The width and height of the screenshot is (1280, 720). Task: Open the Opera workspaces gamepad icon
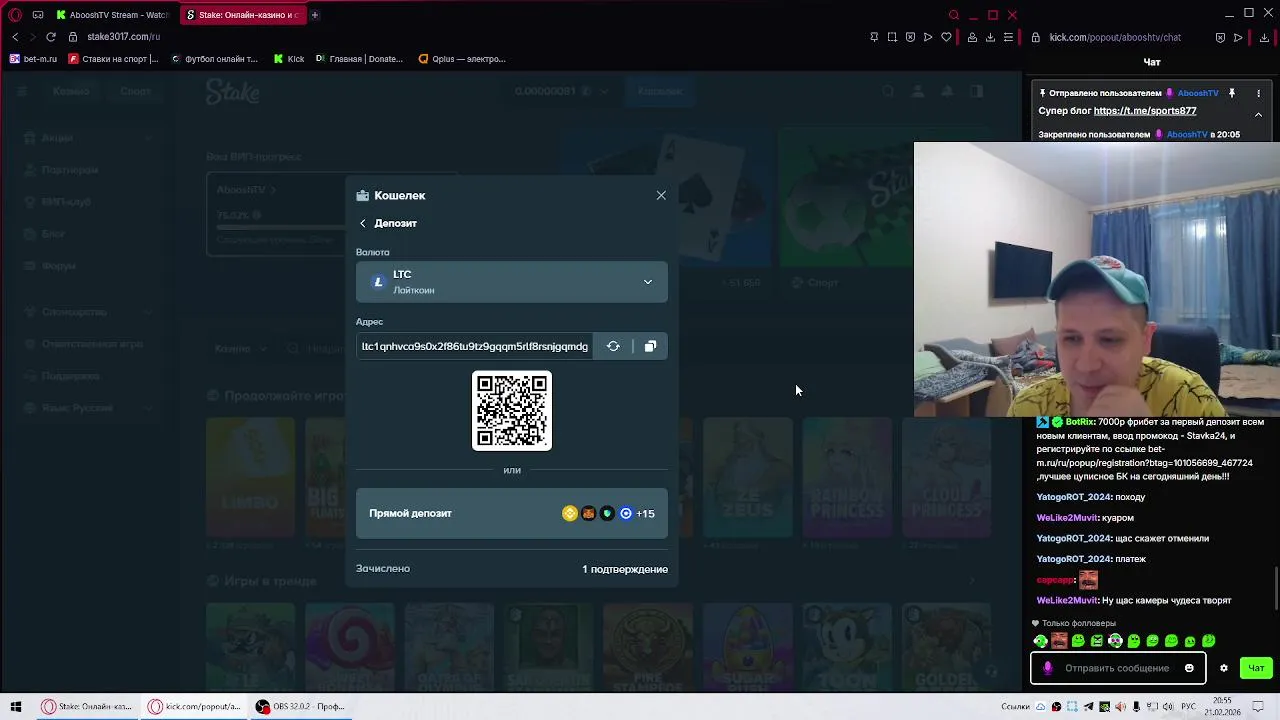click(38, 15)
